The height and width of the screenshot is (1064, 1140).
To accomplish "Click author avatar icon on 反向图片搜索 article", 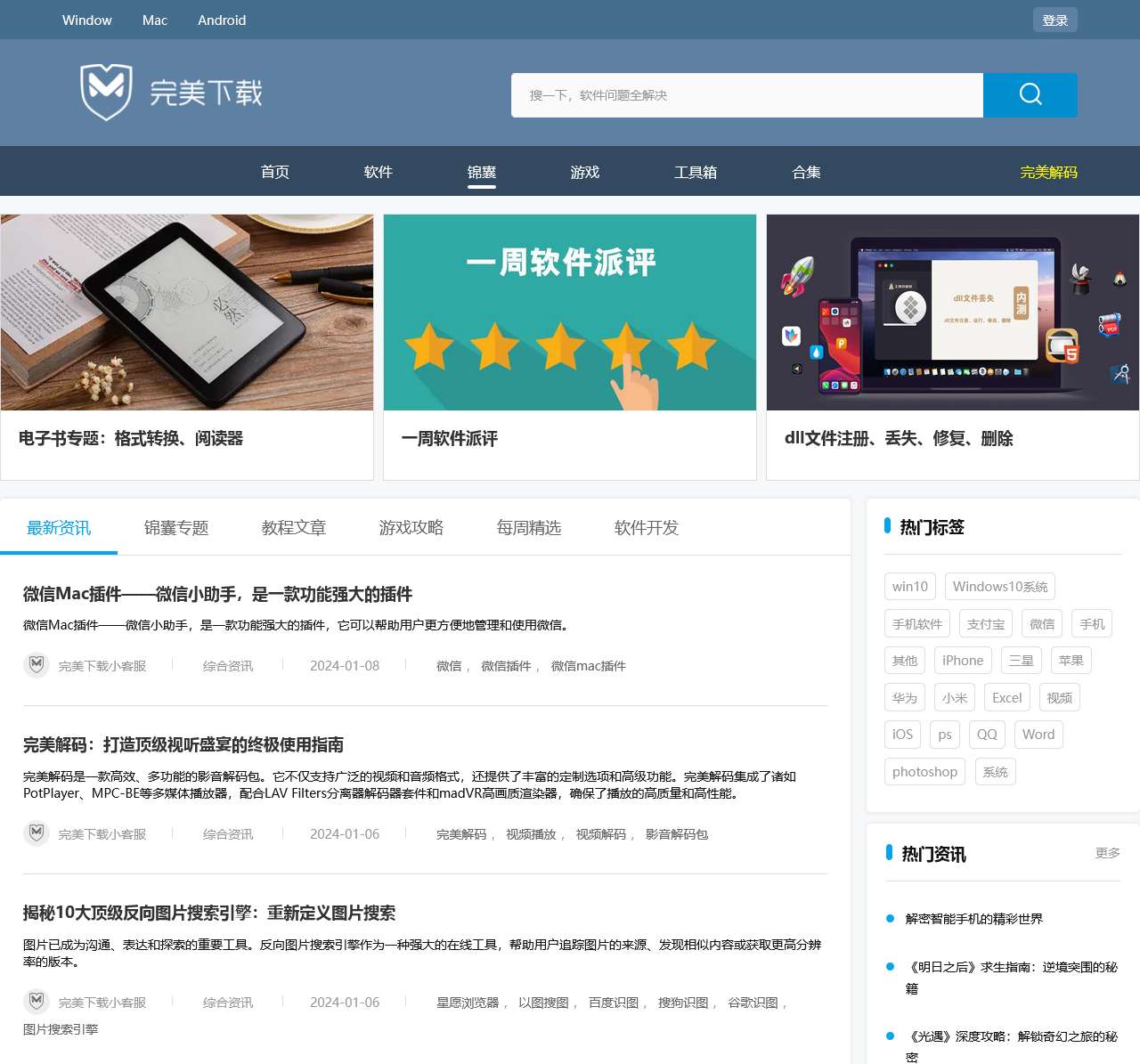I will pyautogui.click(x=37, y=1002).
